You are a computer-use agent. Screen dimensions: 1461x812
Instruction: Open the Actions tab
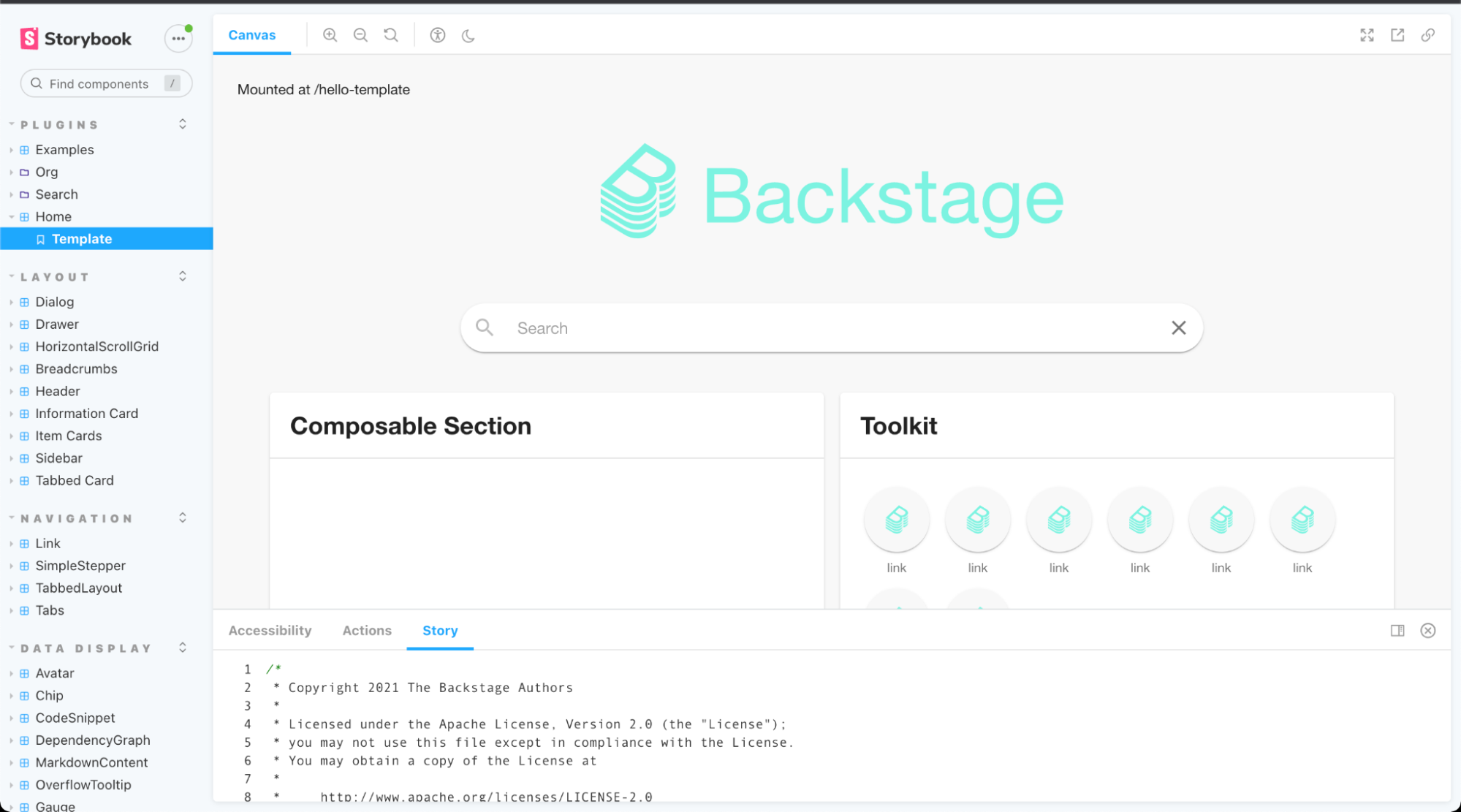coord(367,630)
